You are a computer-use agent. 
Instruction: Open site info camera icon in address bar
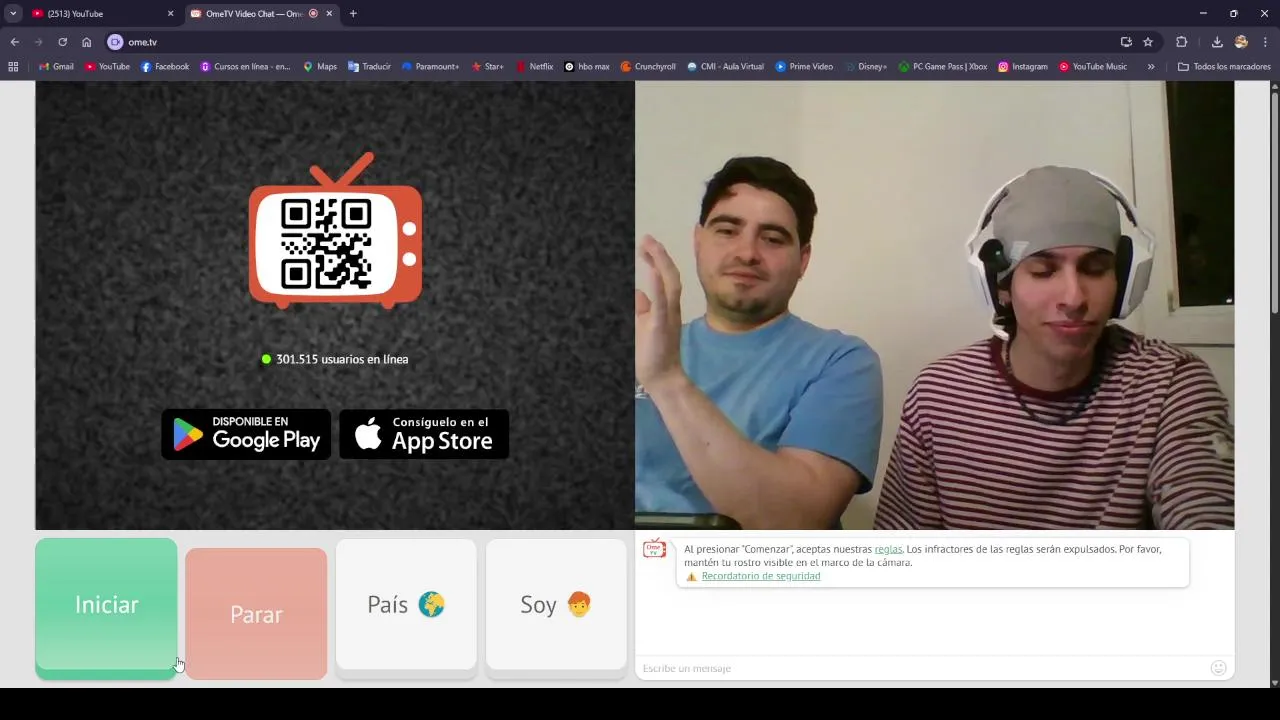pos(115,42)
